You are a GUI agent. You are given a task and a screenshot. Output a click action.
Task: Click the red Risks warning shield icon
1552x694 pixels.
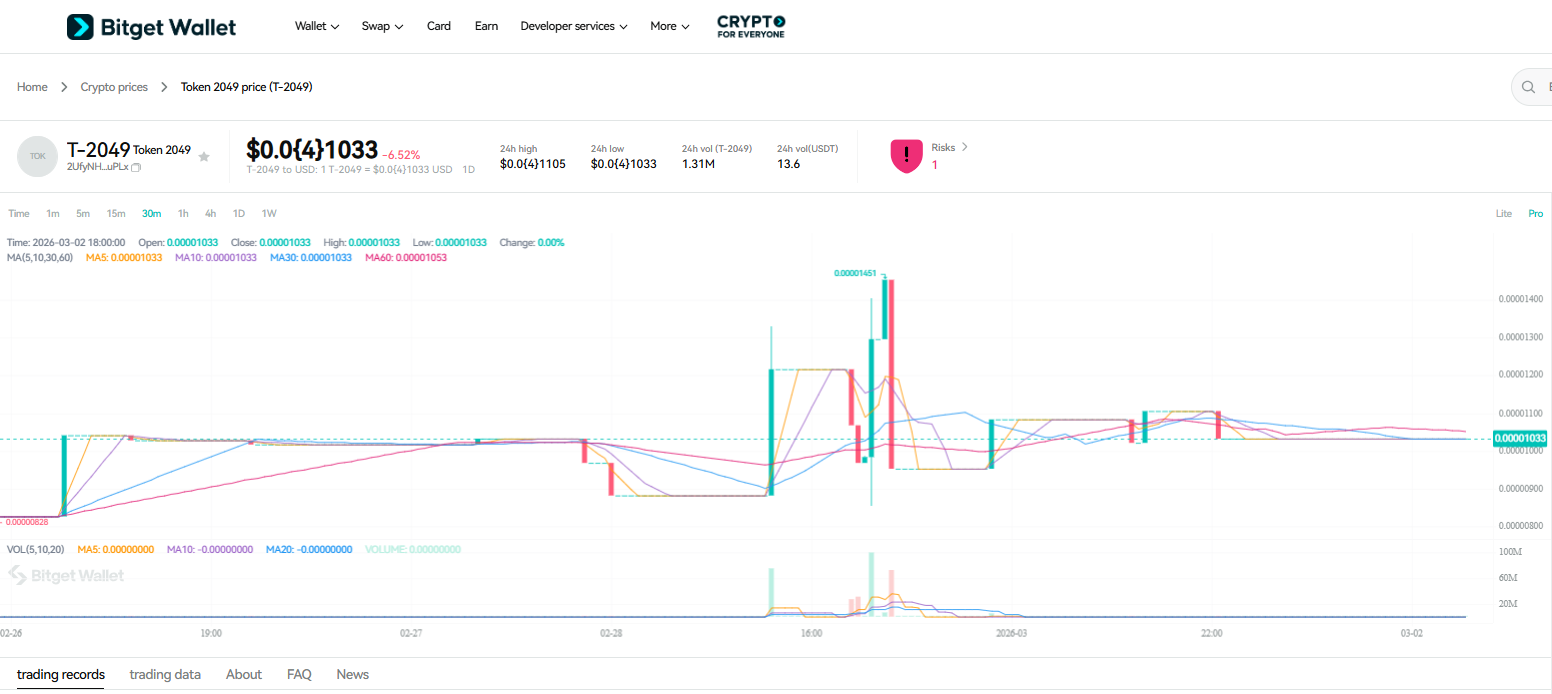pyautogui.click(x=906, y=156)
